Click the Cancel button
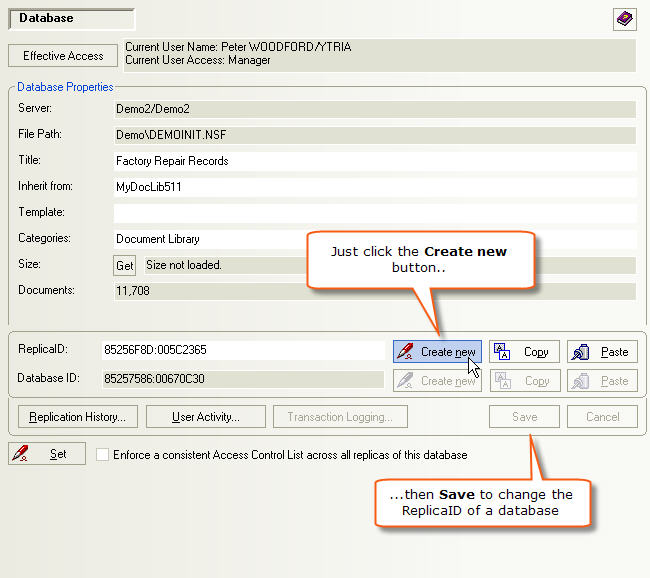The width and height of the screenshot is (650, 578). (602, 417)
